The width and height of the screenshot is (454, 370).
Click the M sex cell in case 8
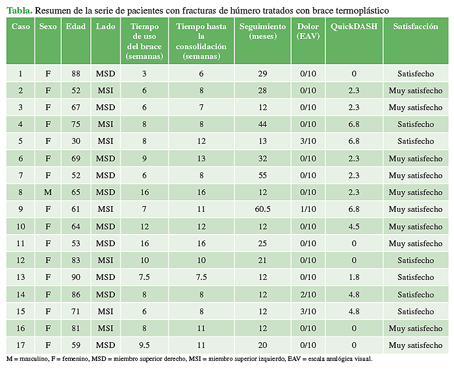[x=48, y=192]
